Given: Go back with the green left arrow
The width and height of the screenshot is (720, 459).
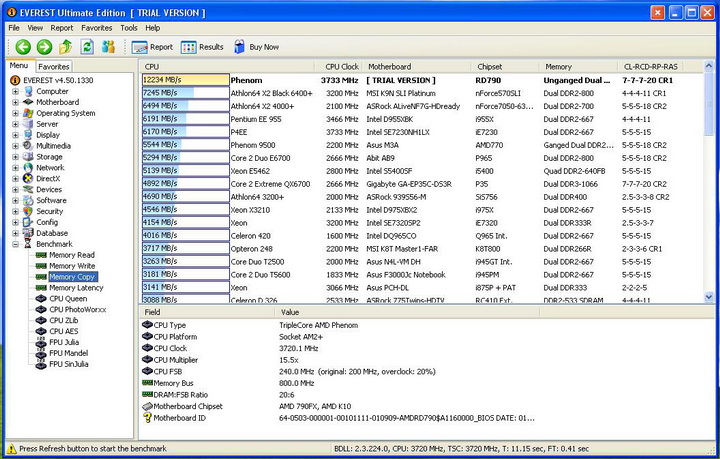Looking at the screenshot, I should (x=23, y=47).
